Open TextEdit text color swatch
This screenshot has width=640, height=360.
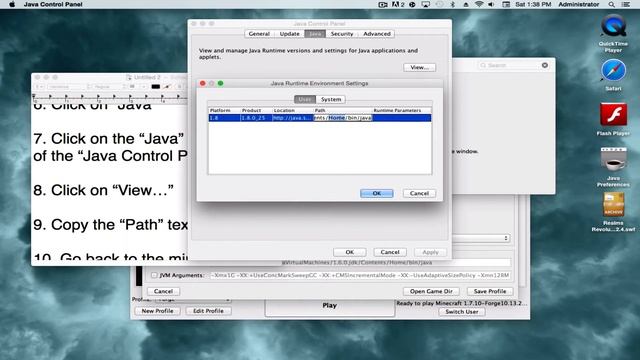tap(156, 87)
